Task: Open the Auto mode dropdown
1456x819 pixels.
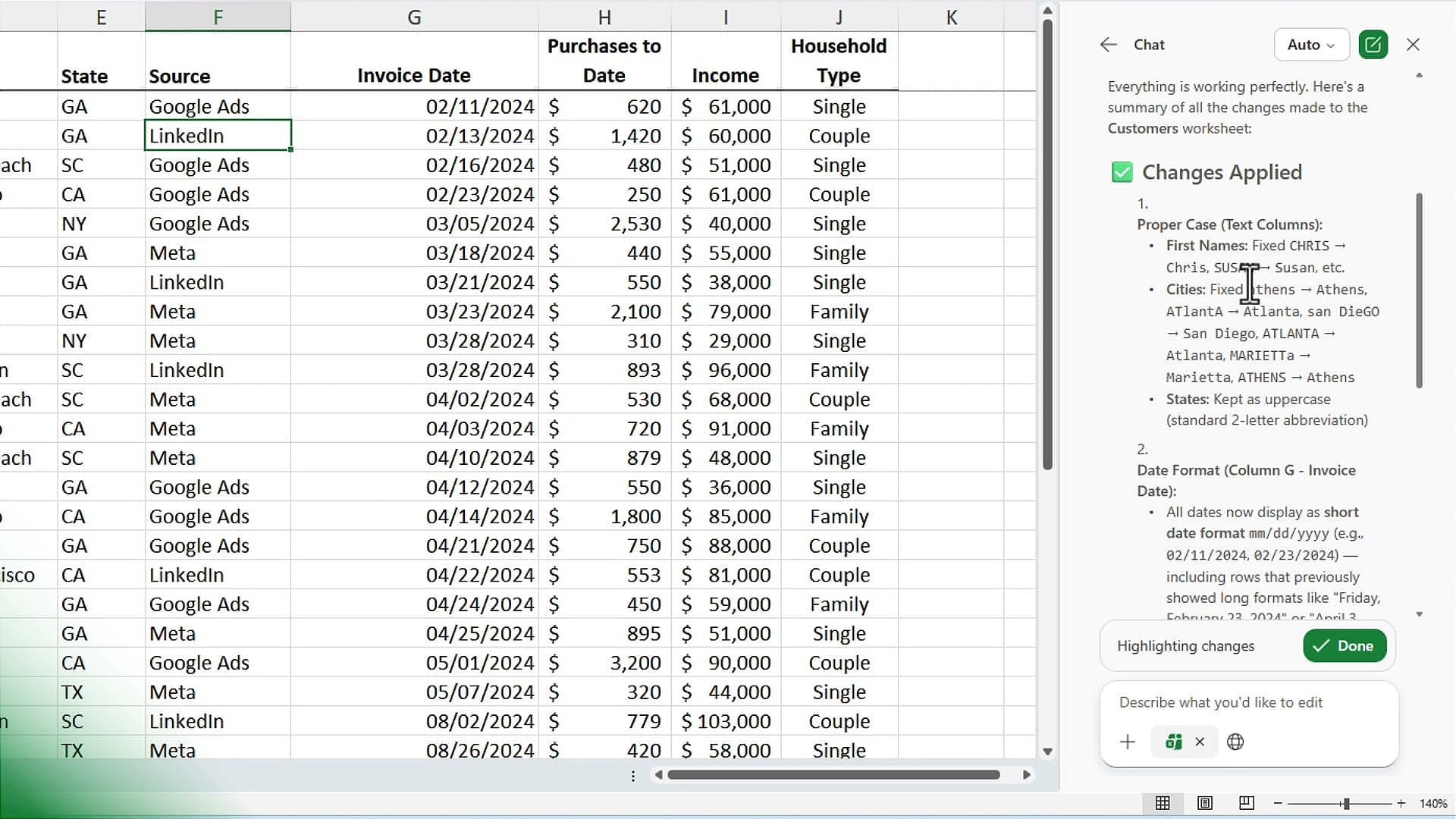Action: pyautogui.click(x=1311, y=45)
